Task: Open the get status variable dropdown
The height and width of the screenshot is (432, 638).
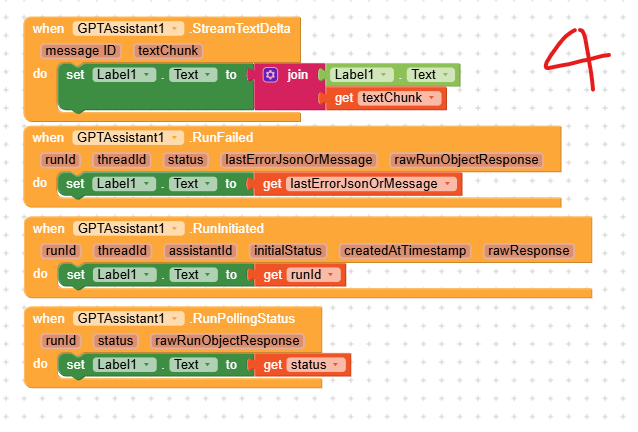Action: (316, 365)
